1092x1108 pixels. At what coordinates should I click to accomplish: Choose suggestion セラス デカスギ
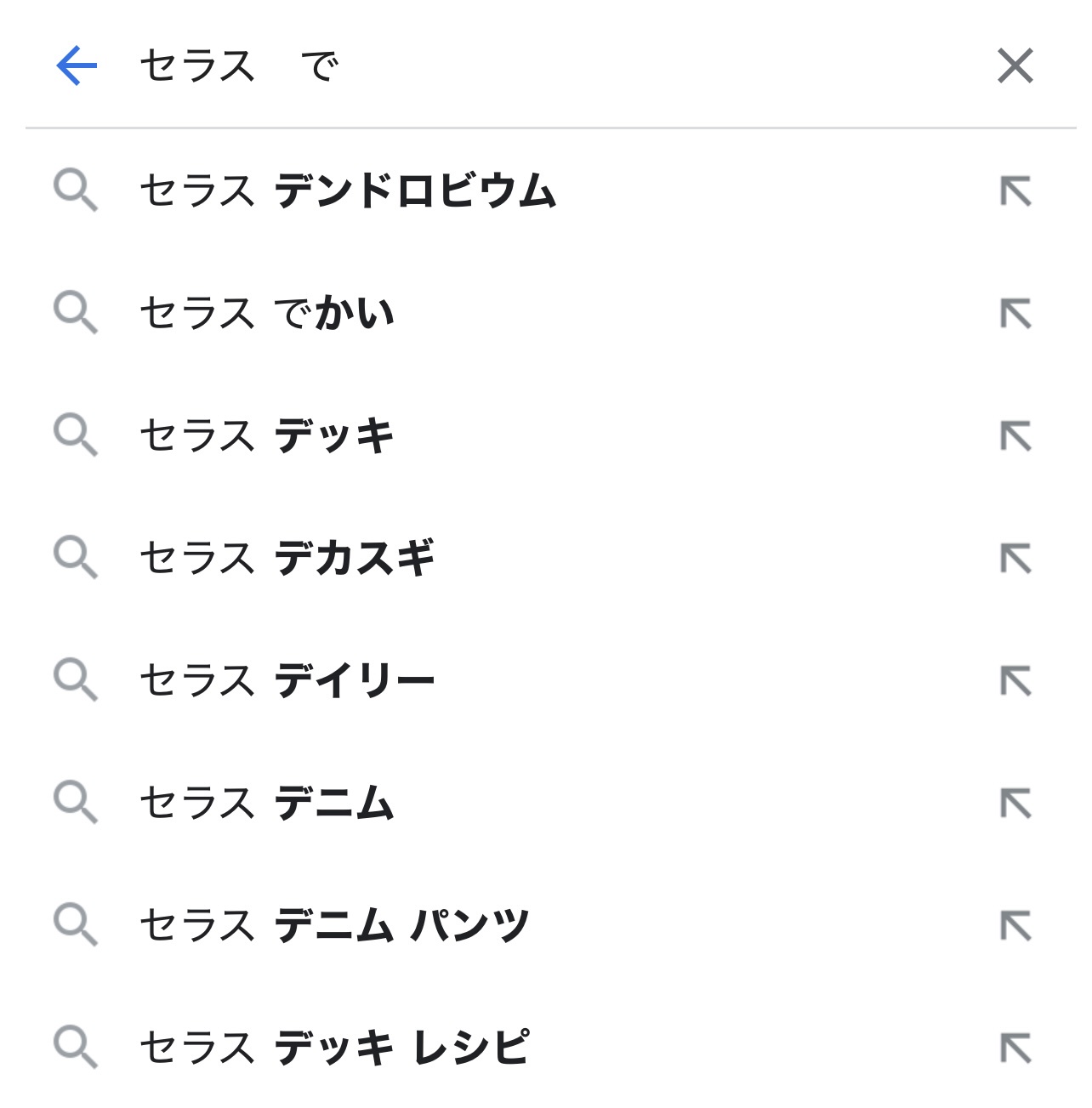pos(544,558)
